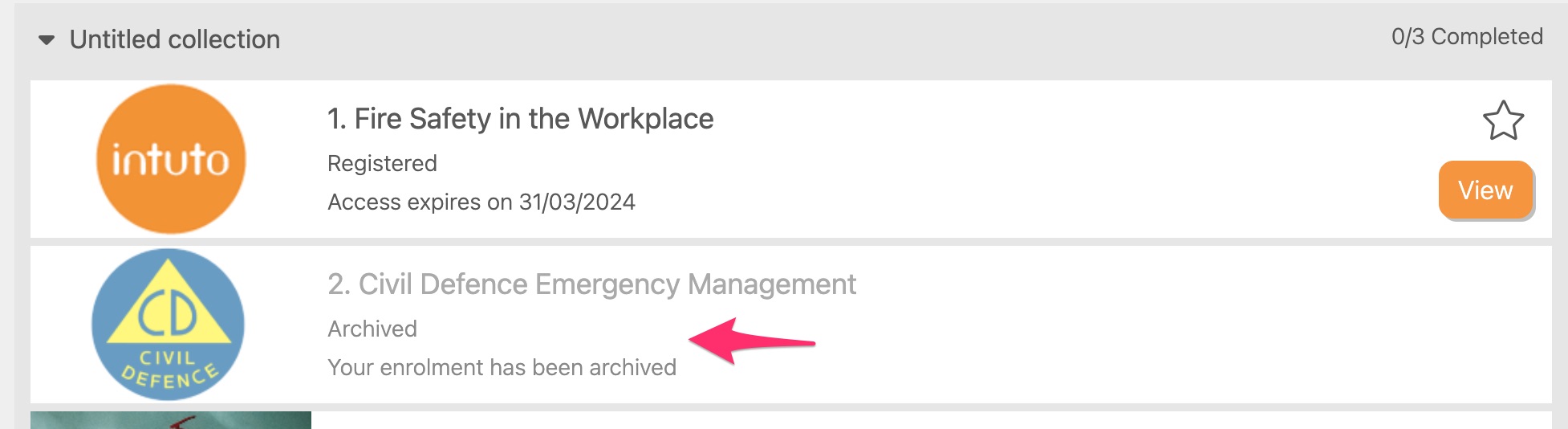The width and height of the screenshot is (1568, 429).
Task: Click the Archived status label
Action: pyautogui.click(x=372, y=329)
